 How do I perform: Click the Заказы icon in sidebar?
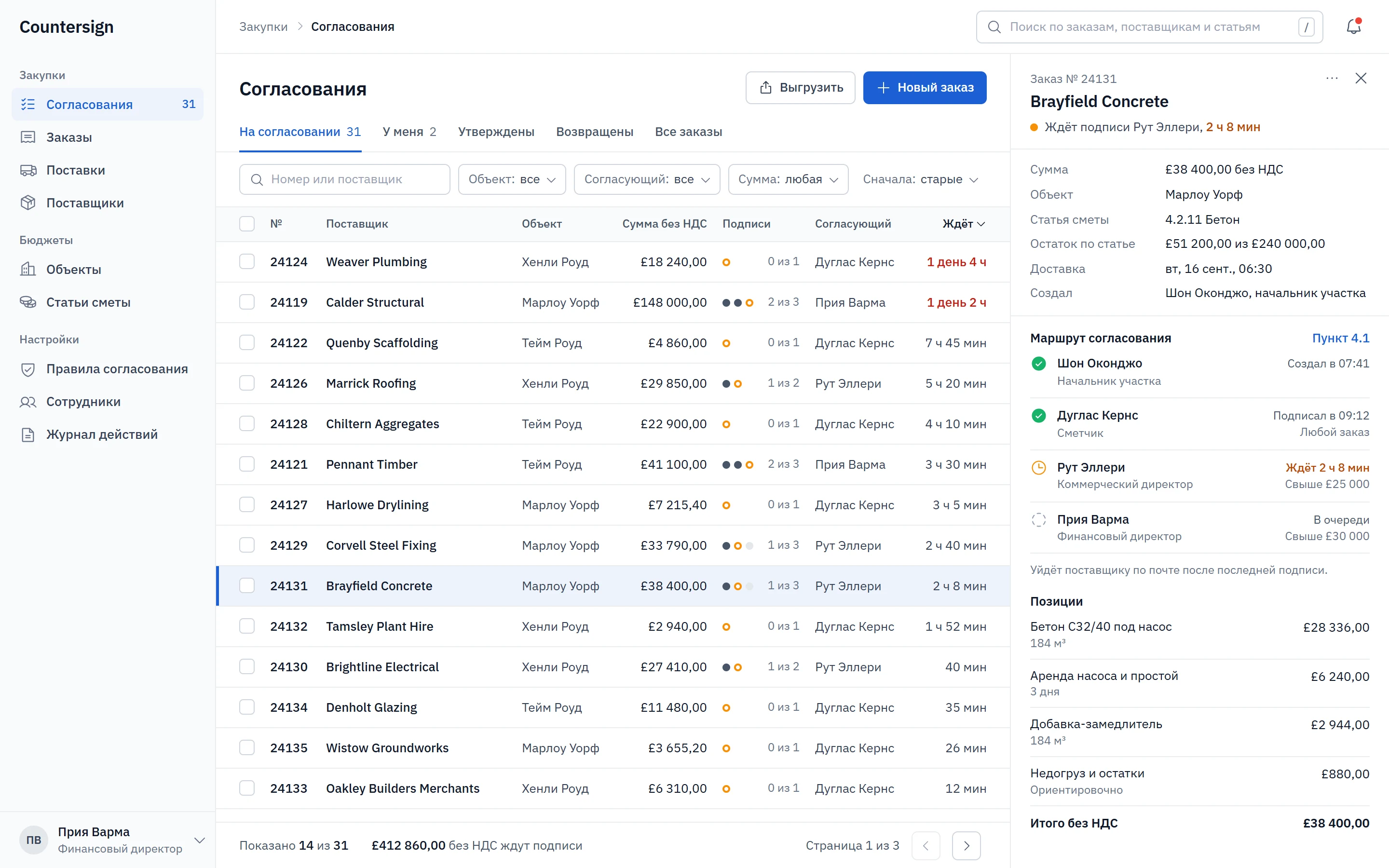[28, 136]
